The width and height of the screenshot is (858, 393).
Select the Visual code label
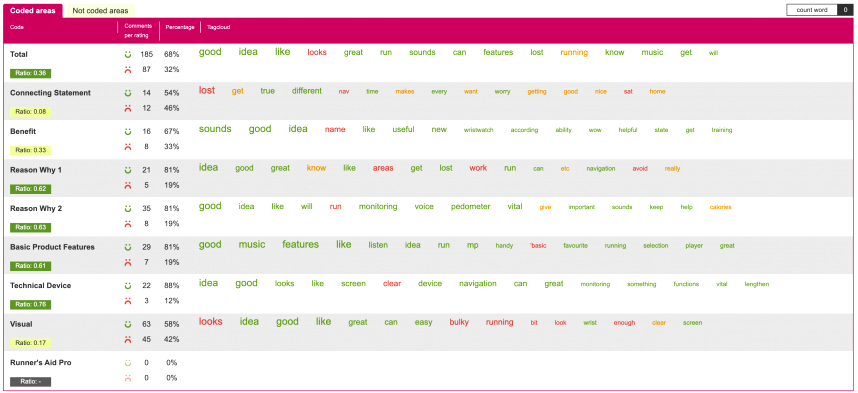pyautogui.click(x=21, y=324)
